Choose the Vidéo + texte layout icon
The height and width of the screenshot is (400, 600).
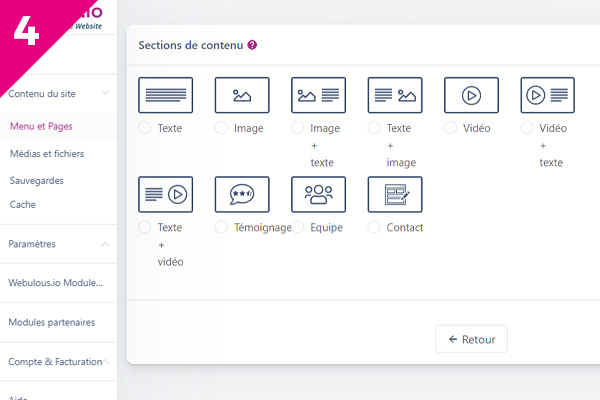[x=547, y=95]
